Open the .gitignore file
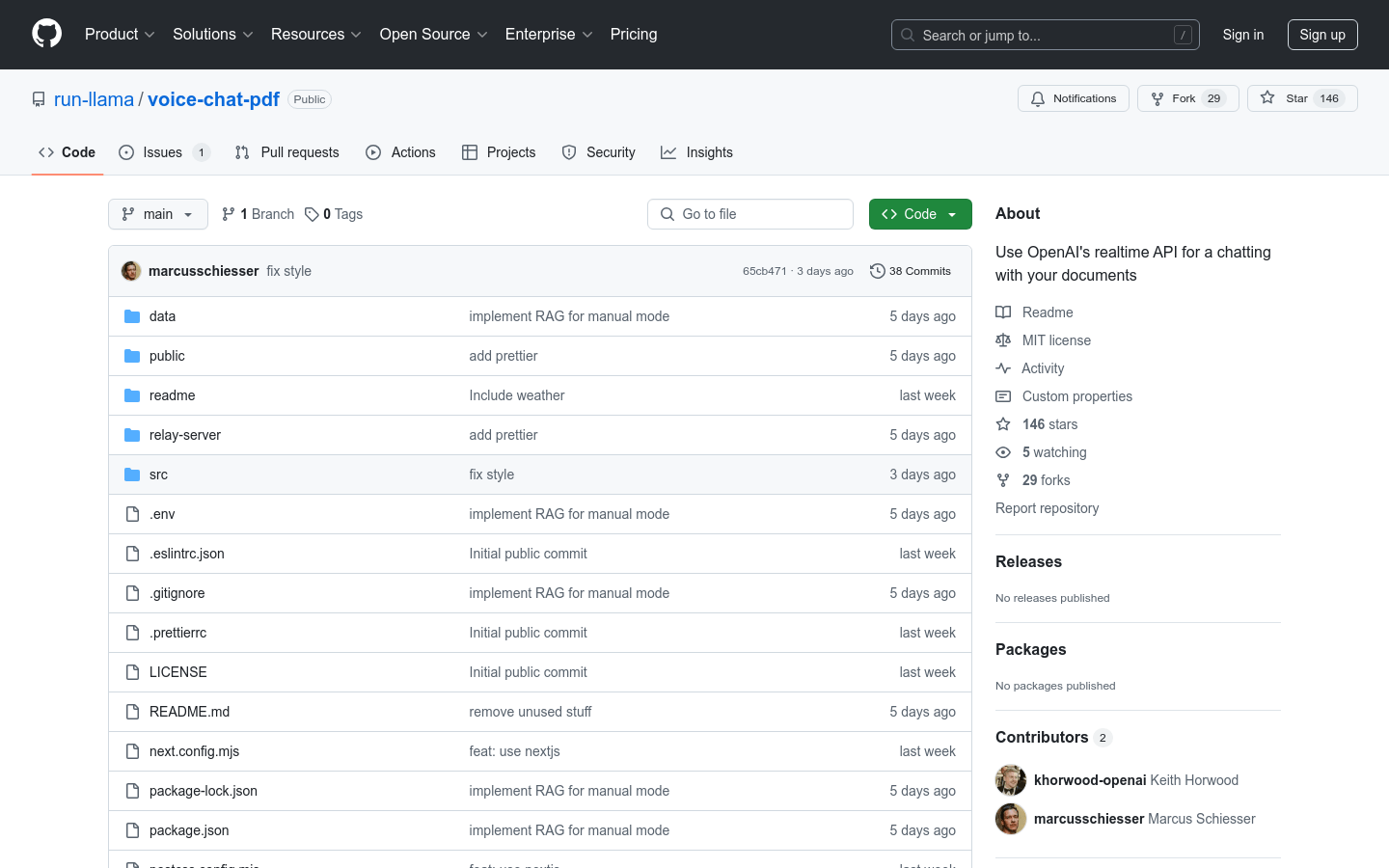 (x=177, y=593)
